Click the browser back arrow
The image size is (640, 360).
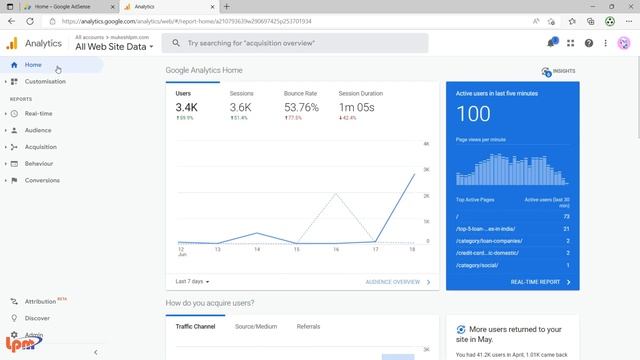[x=11, y=21]
